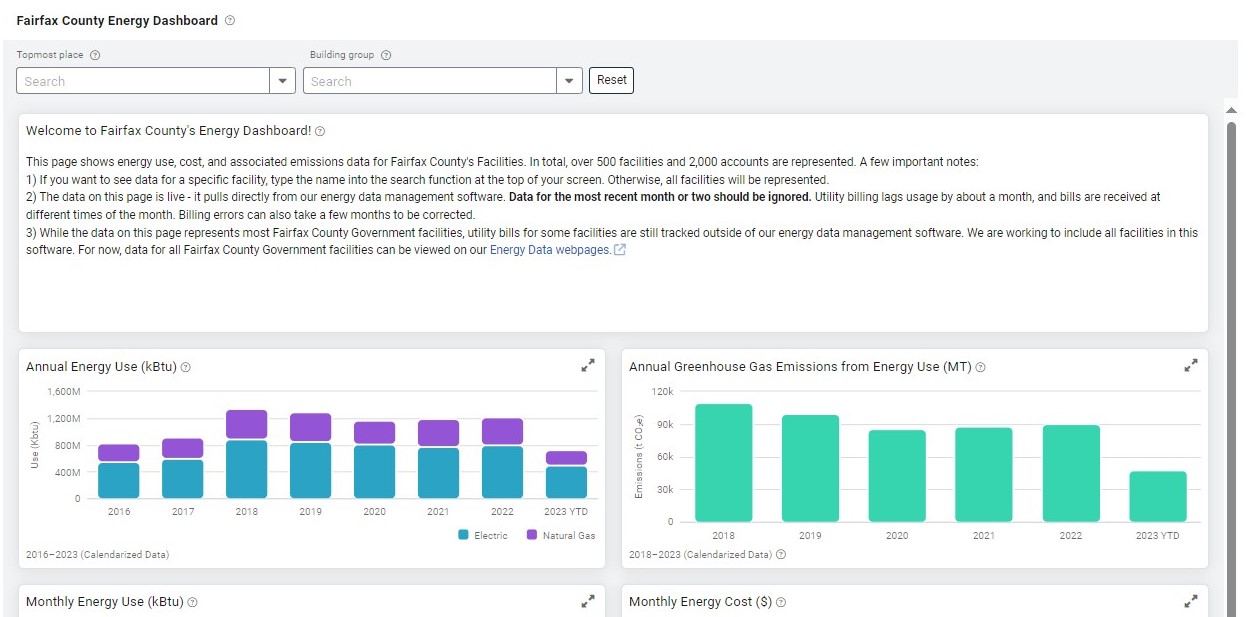The image size is (1248, 617).
Task: Expand the Annual Energy Use chart fullscreen
Action: pos(588,366)
